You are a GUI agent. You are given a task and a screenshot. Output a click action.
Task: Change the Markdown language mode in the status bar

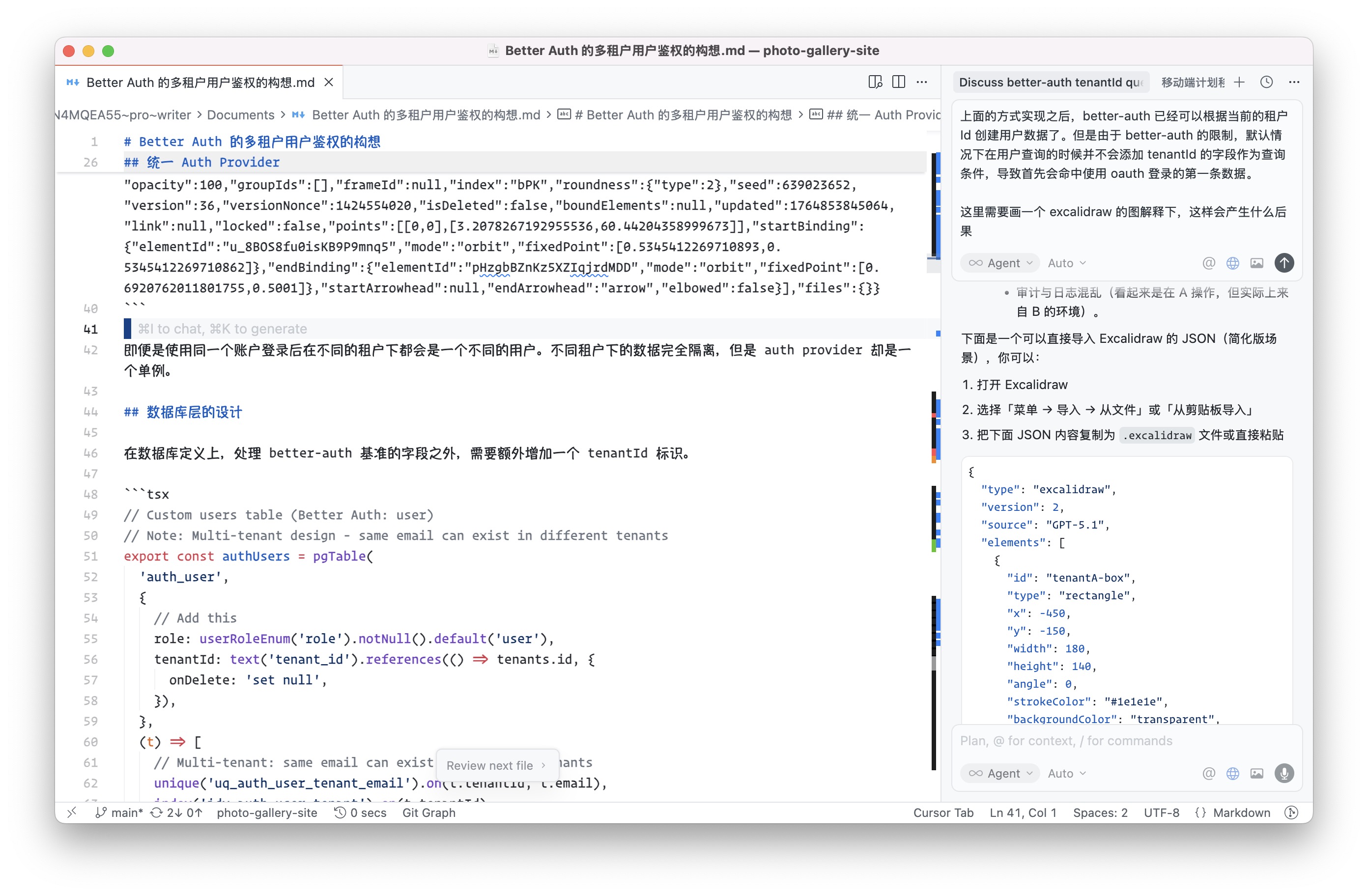[1241, 812]
